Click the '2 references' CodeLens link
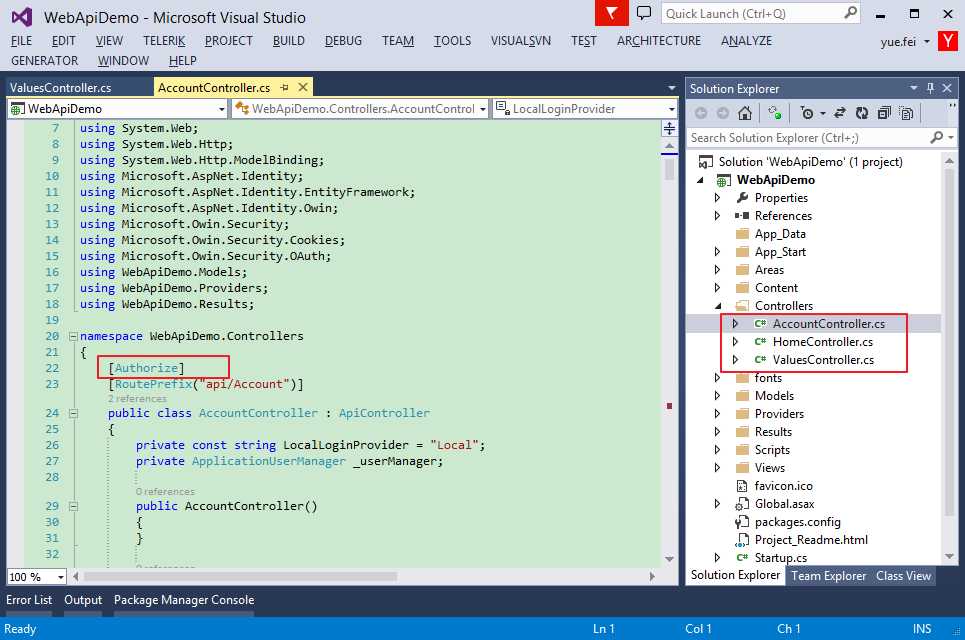Image resolution: width=965 pixels, height=640 pixels. coord(137,399)
